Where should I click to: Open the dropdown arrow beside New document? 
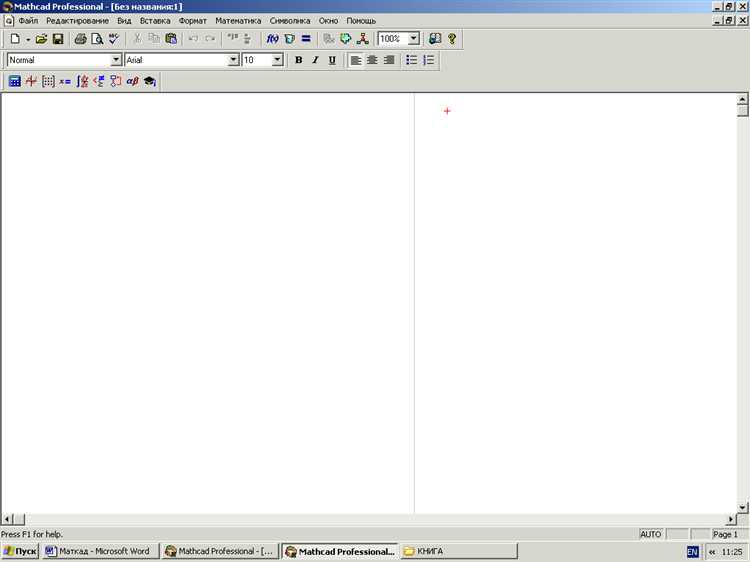28,39
